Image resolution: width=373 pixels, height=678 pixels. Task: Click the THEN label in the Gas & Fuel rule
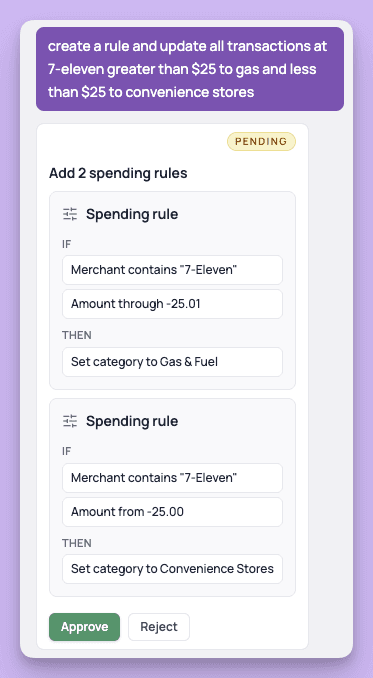77,335
